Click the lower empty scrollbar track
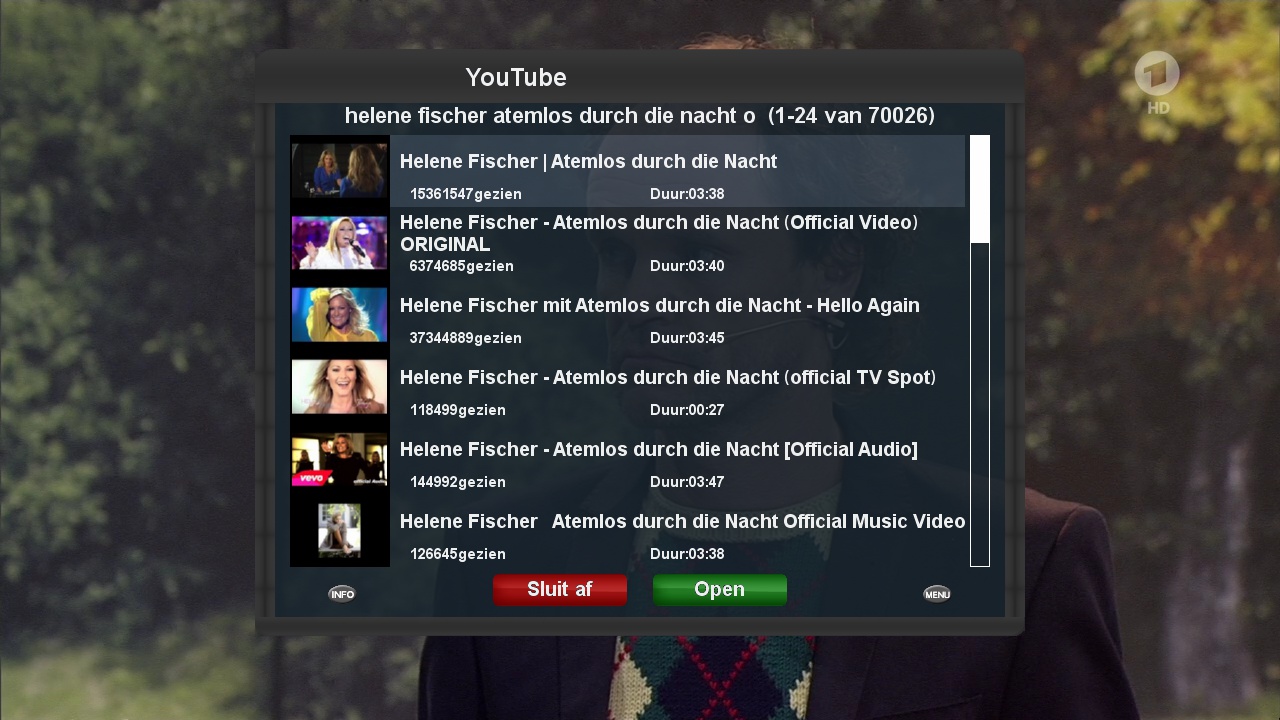 click(x=980, y=404)
